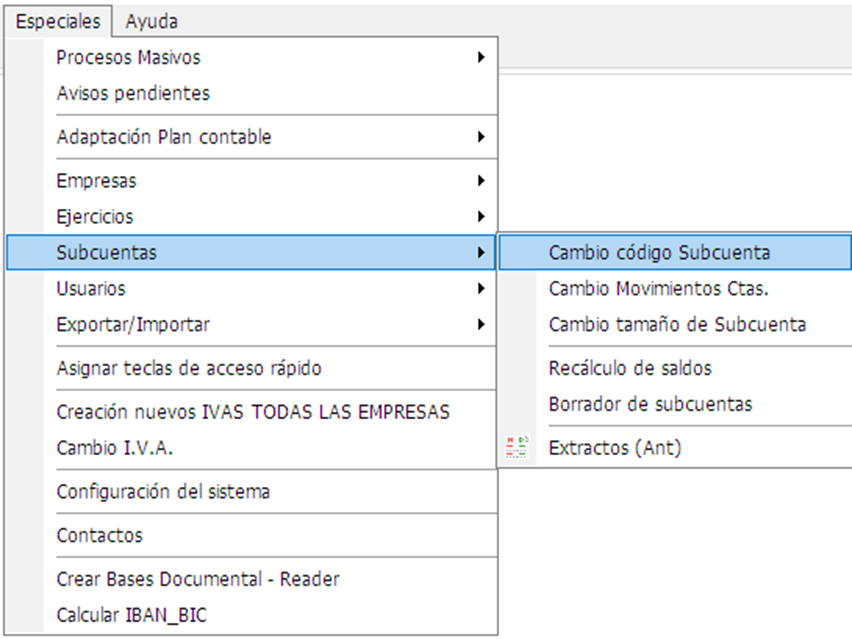Open Configuración del sistema
The width and height of the screenshot is (852, 639).
251,492
